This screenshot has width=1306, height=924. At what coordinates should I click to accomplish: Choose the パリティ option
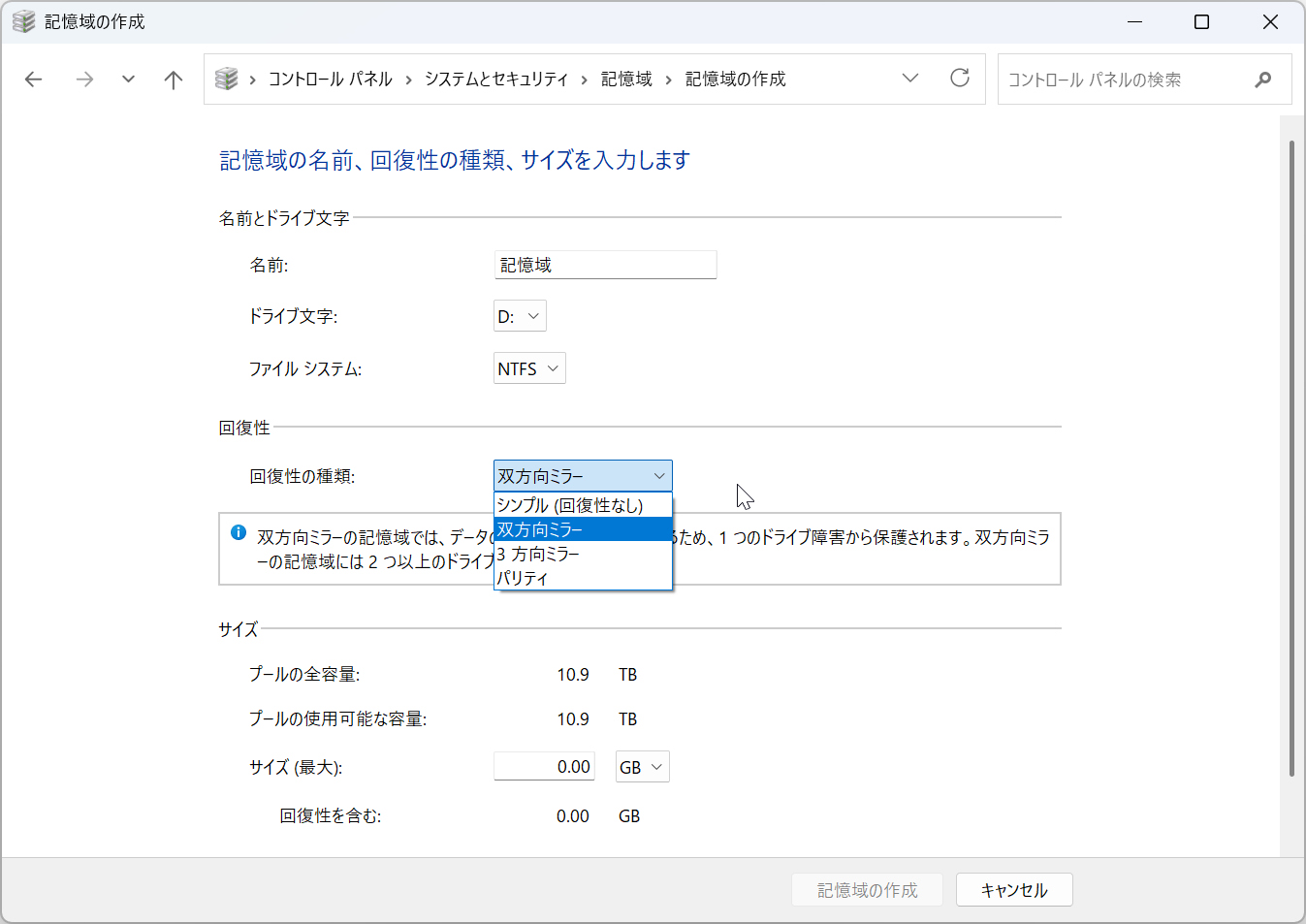[583, 578]
